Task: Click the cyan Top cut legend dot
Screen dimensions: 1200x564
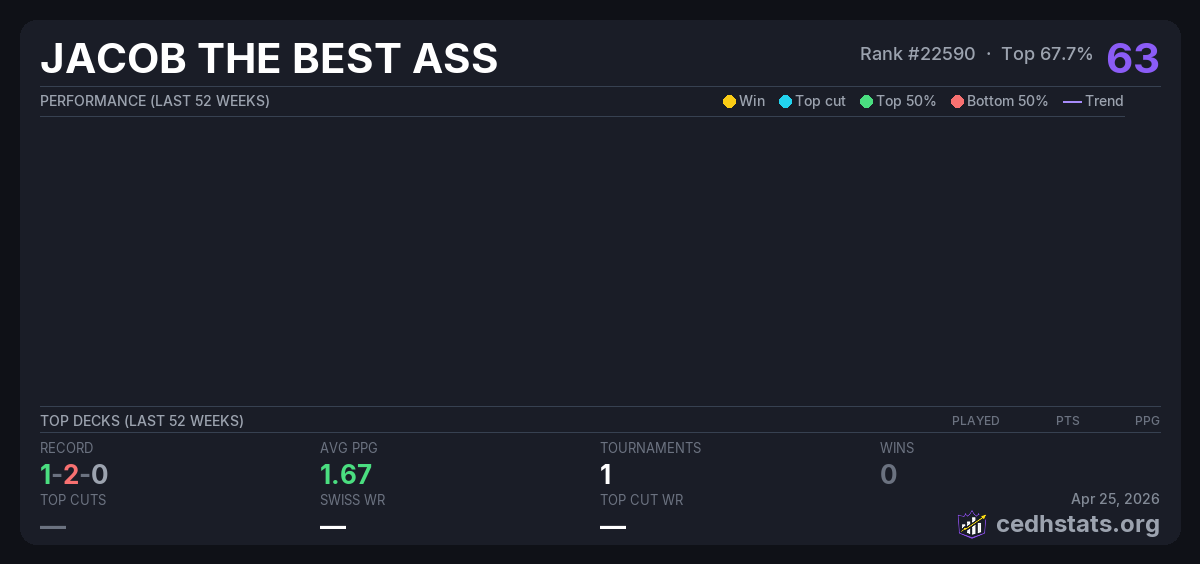Action: click(785, 101)
